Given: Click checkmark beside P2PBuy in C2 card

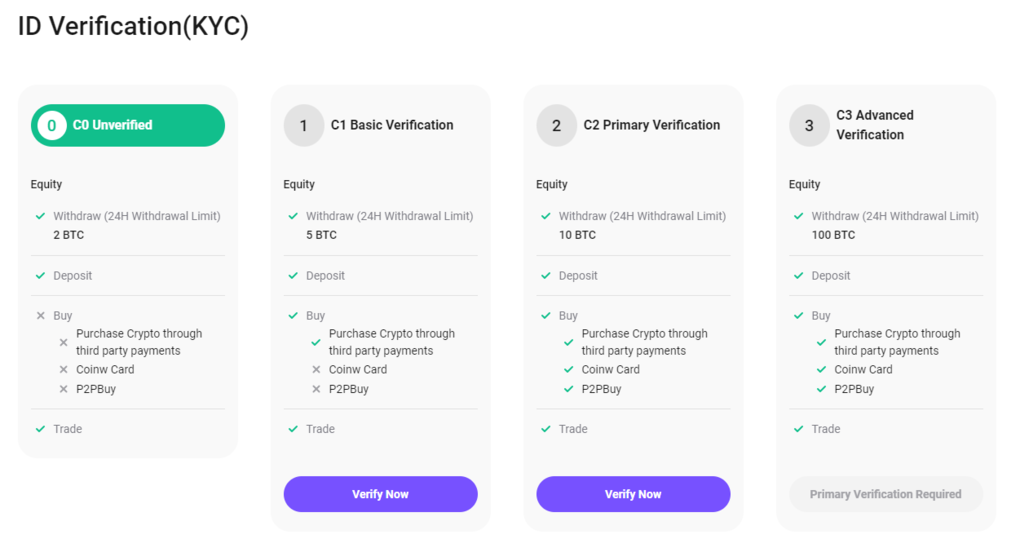Looking at the screenshot, I should tap(569, 389).
